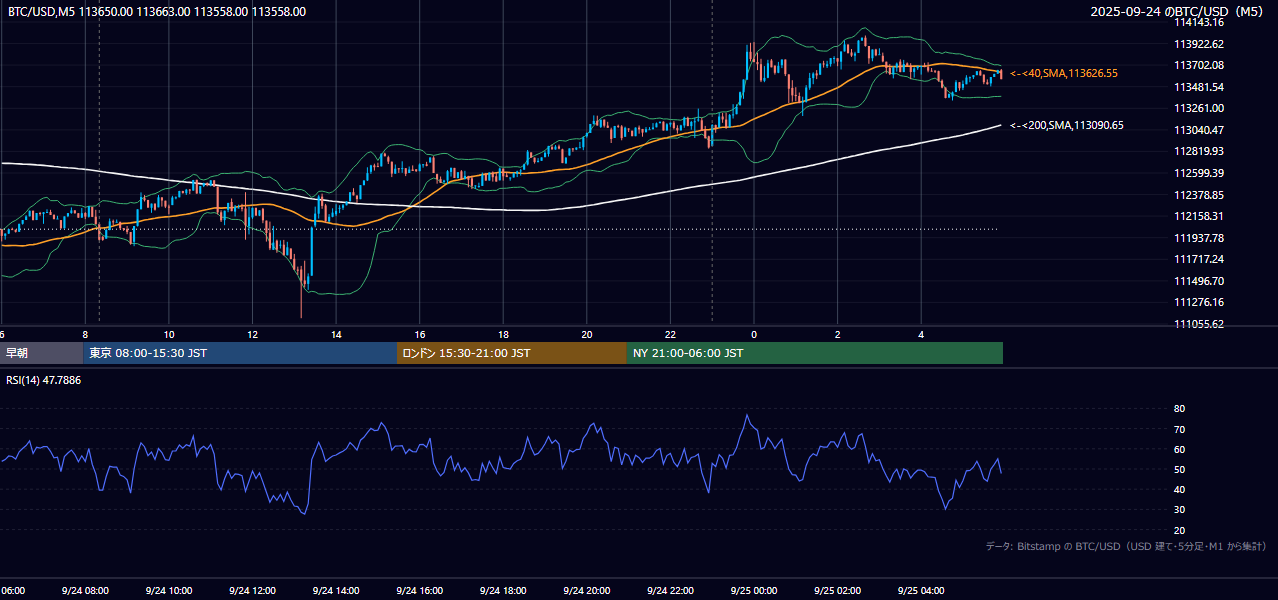Click the 9/24 22:00 bottom time label
The width and height of the screenshot is (1278, 600).
click(x=670, y=591)
